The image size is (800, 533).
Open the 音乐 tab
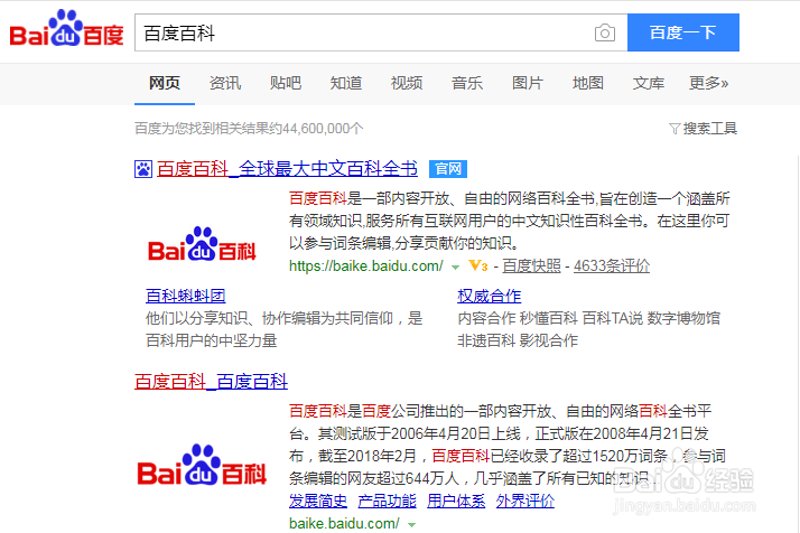467,83
